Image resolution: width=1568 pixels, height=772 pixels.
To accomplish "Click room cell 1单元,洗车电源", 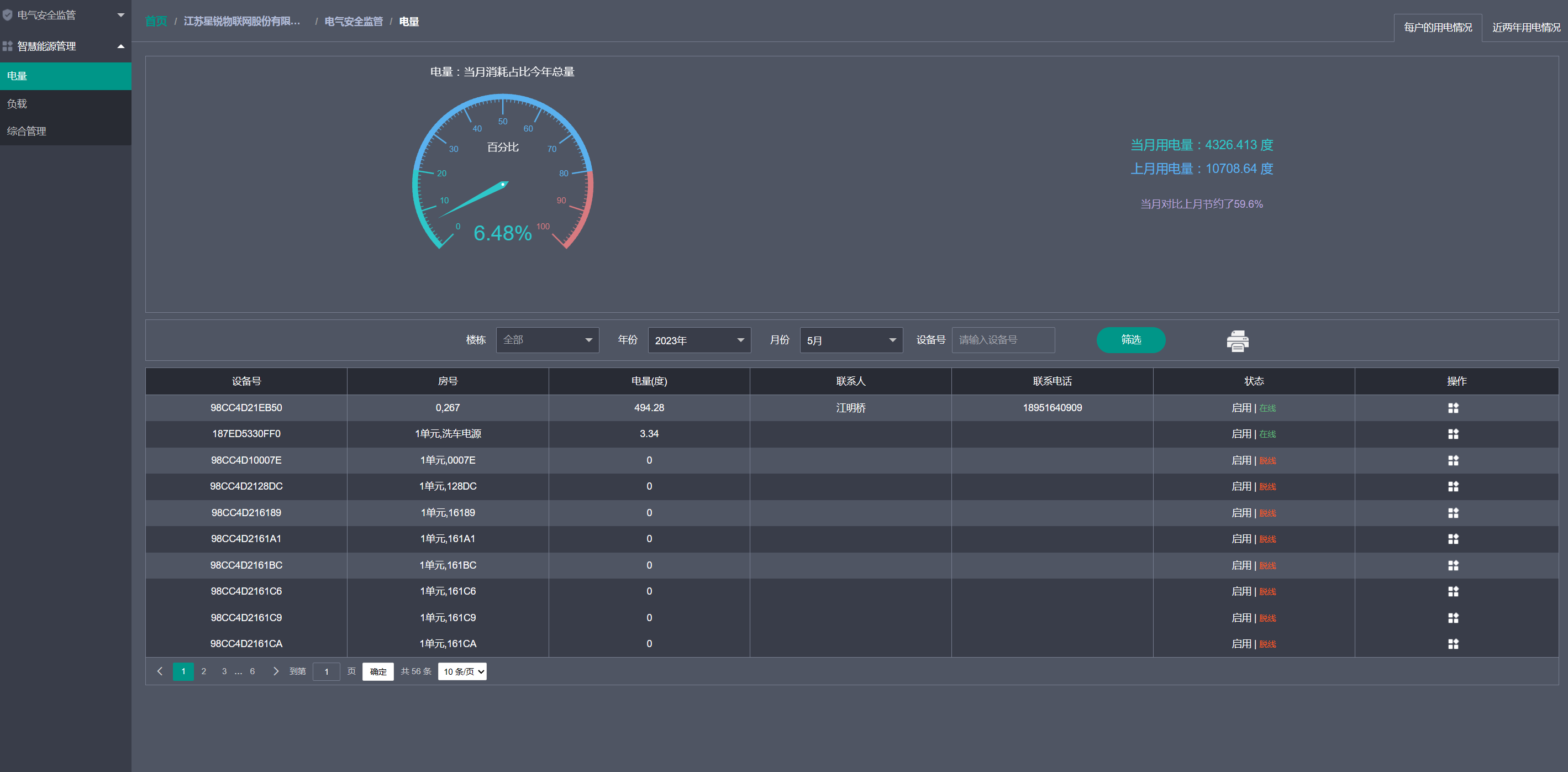I will click(448, 434).
